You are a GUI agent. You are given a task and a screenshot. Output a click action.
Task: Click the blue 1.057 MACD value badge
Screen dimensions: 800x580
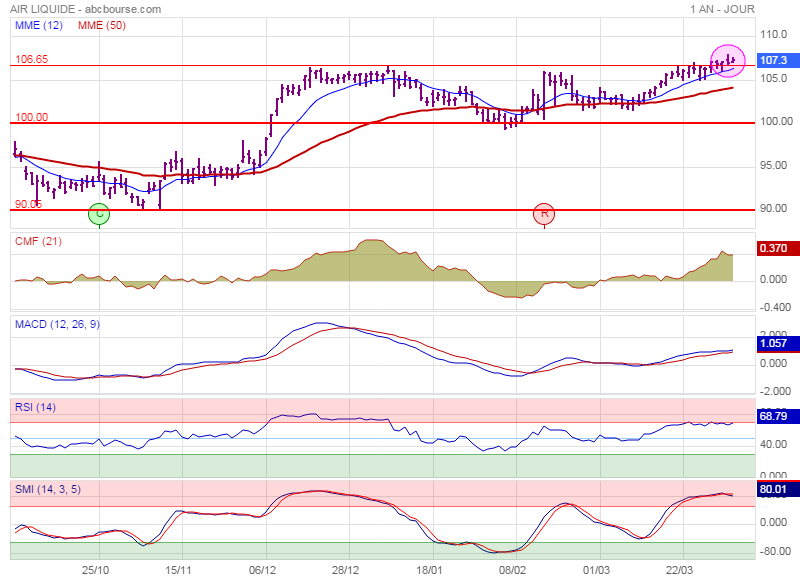[773, 343]
